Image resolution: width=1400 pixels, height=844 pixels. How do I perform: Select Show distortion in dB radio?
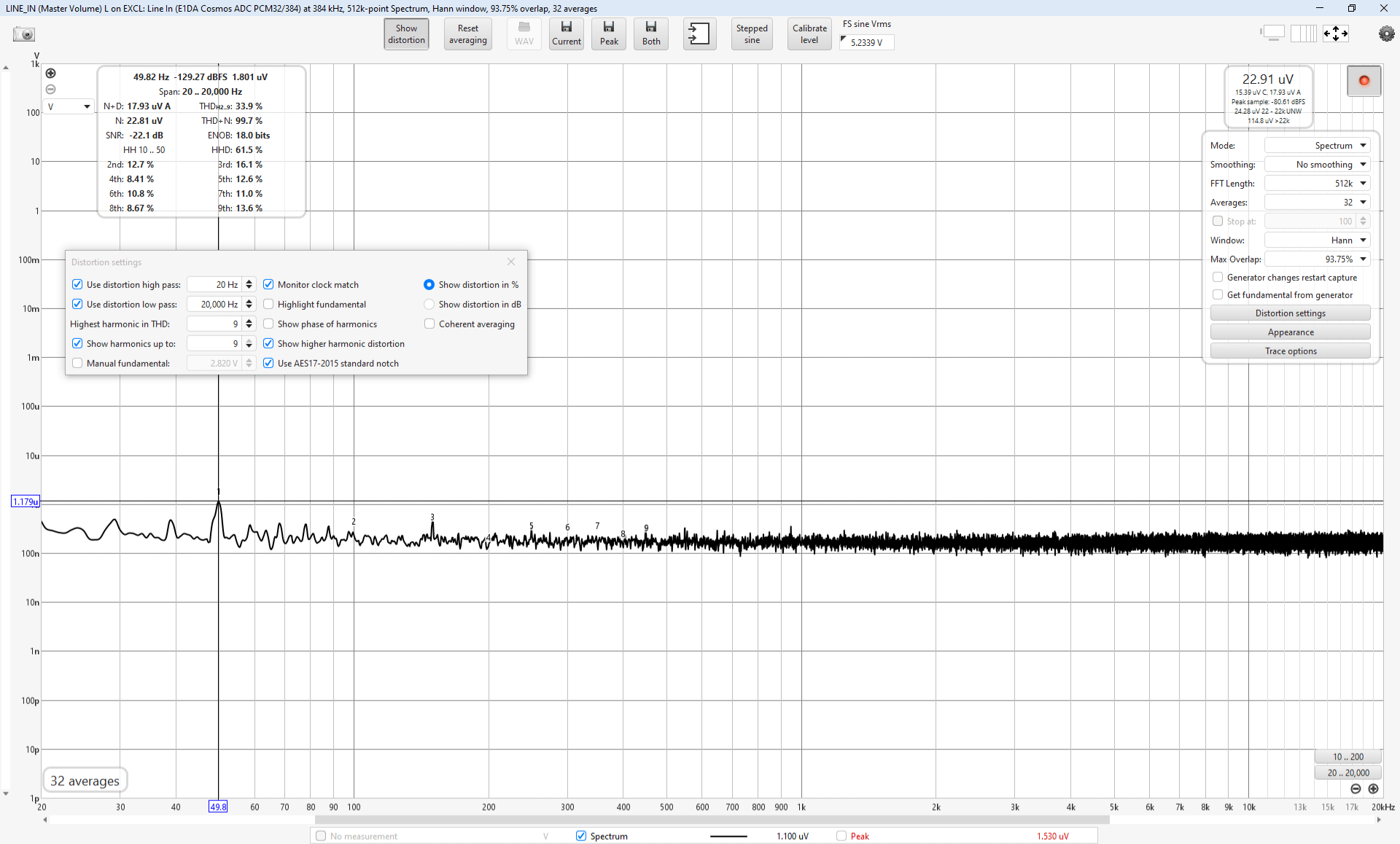point(429,304)
